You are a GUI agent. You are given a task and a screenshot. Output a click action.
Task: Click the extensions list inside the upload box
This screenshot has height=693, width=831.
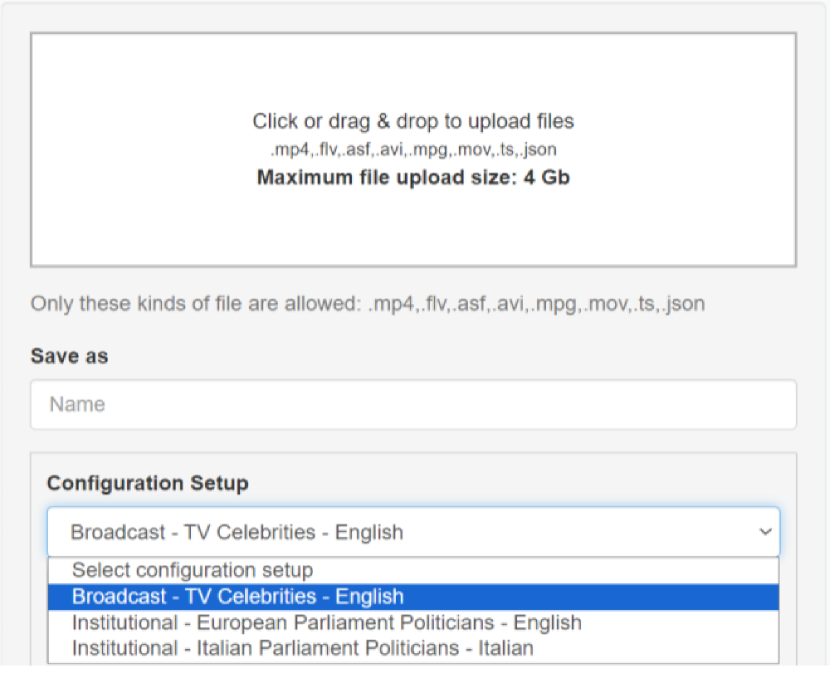413,150
